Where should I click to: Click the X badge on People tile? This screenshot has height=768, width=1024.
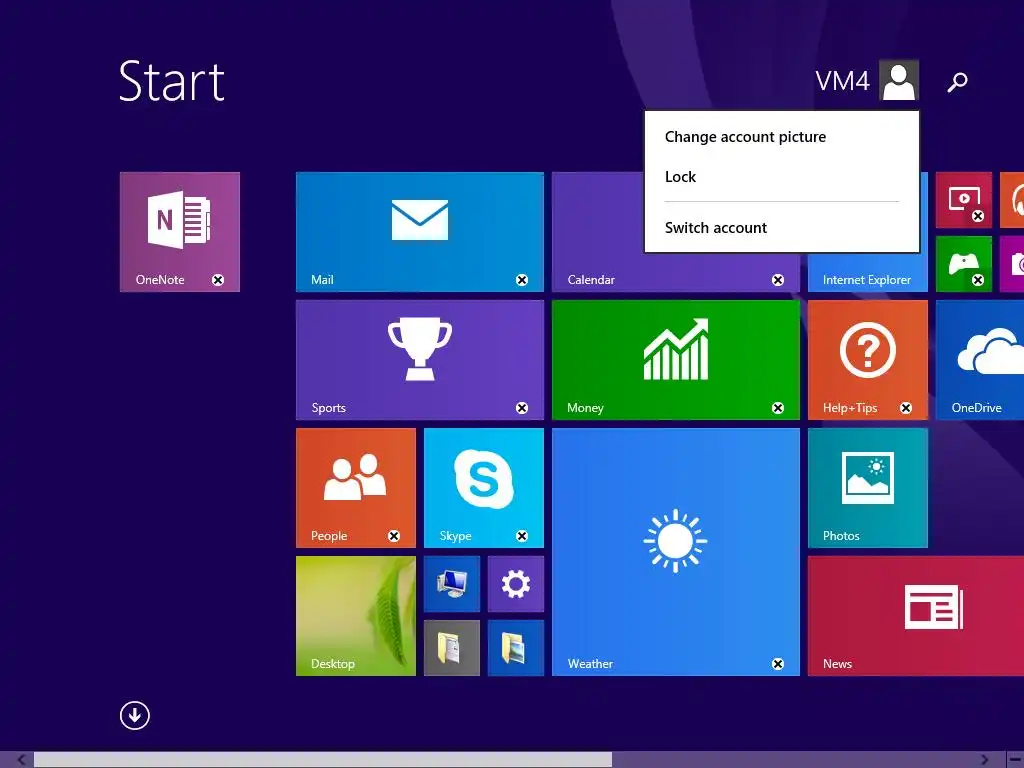pyautogui.click(x=394, y=536)
